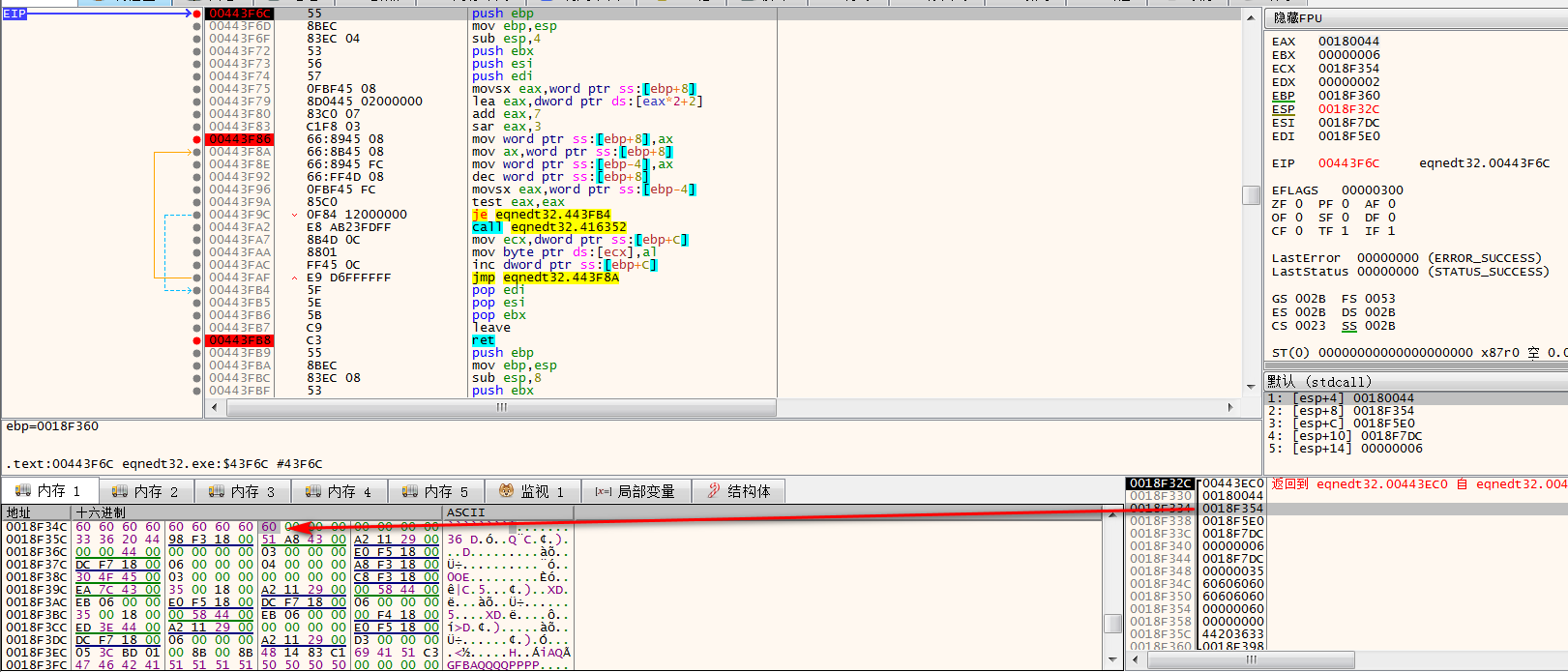Toggle breakpoint dot at address 00443FA2
Image resolution: width=1568 pixels, height=672 pixels.
click(x=197, y=227)
